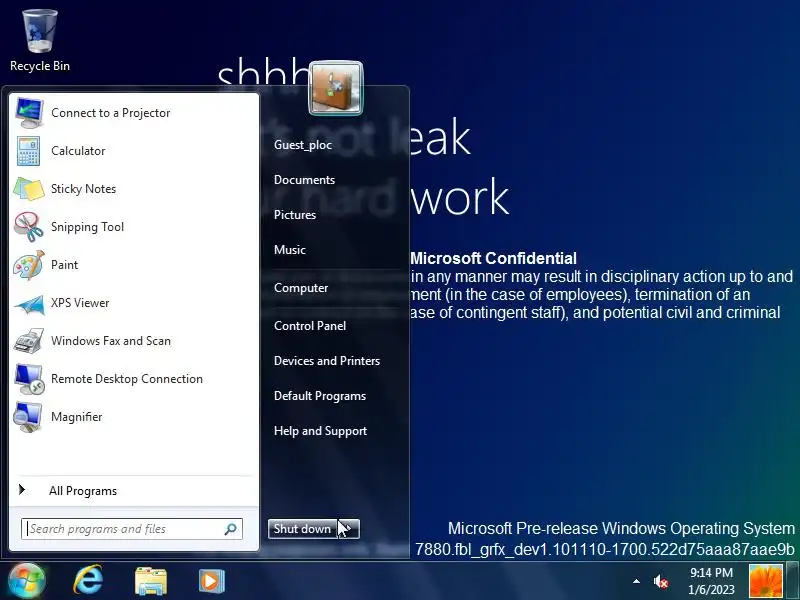800x600 pixels.
Task: Open Default Programs
Action: pyautogui.click(x=320, y=396)
